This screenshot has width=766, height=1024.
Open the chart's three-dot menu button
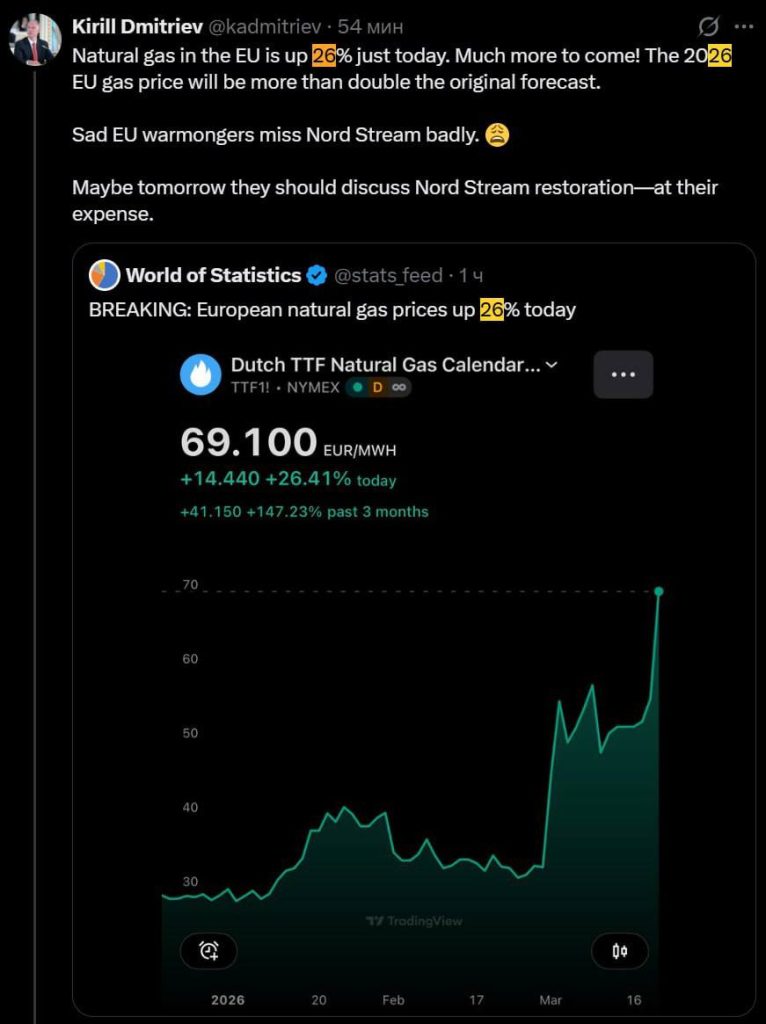coord(623,374)
